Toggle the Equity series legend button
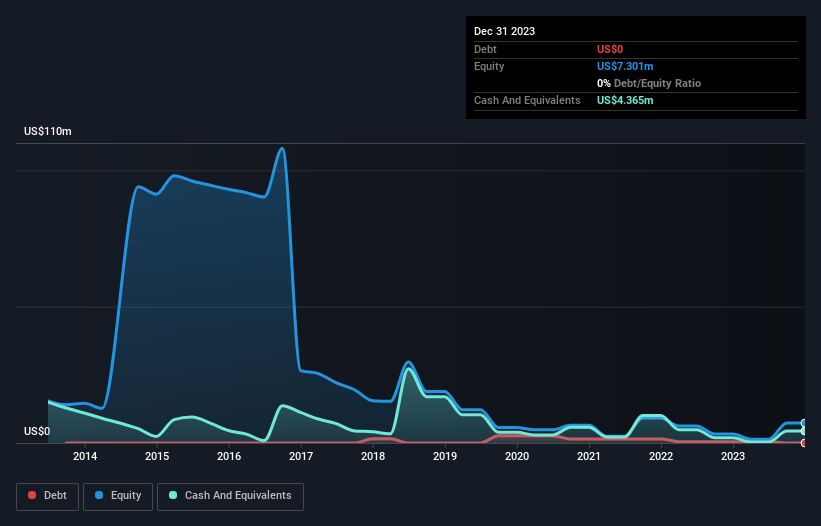The image size is (821, 526). pyautogui.click(x=118, y=496)
